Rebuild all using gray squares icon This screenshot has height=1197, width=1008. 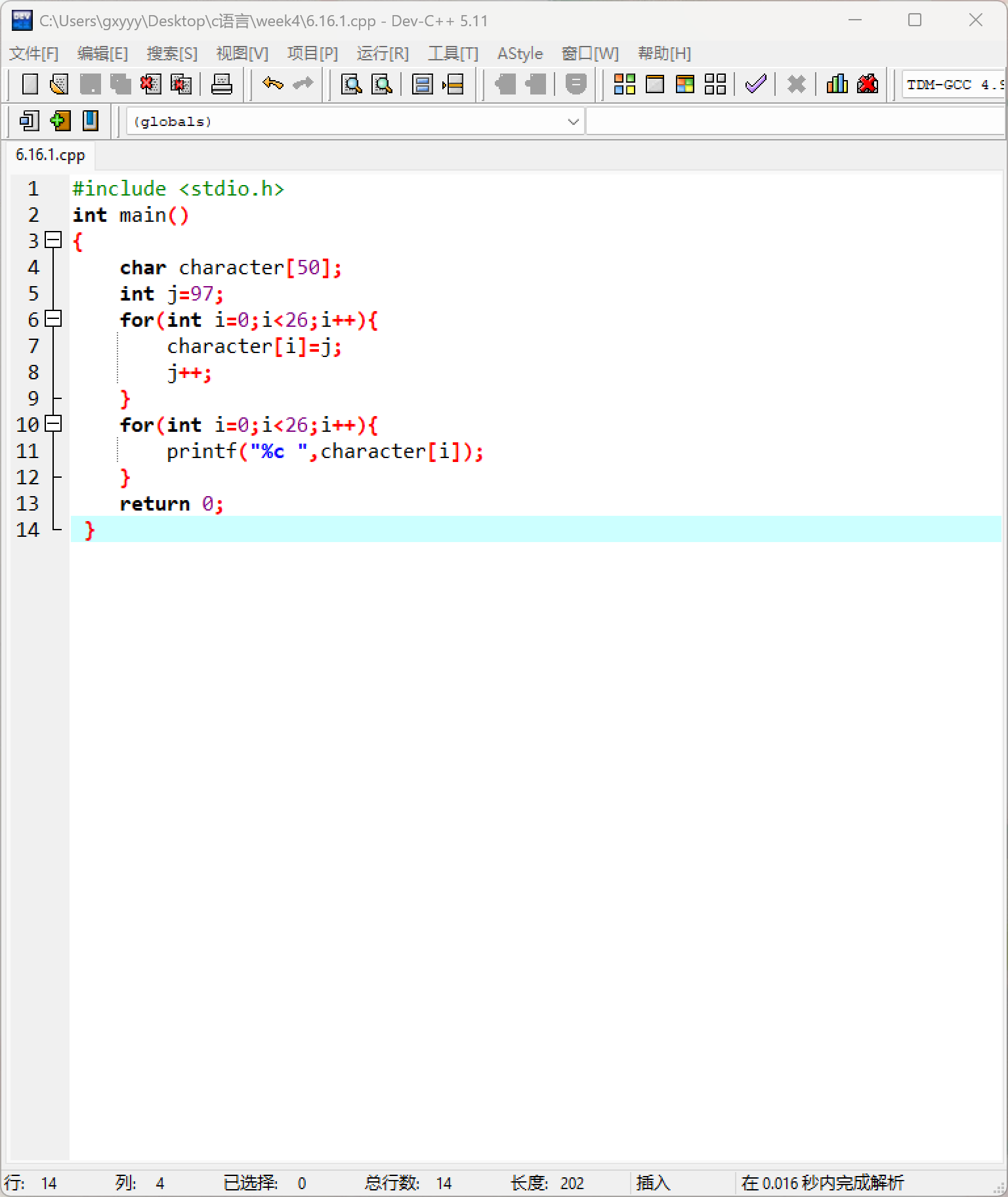click(x=715, y=84)
